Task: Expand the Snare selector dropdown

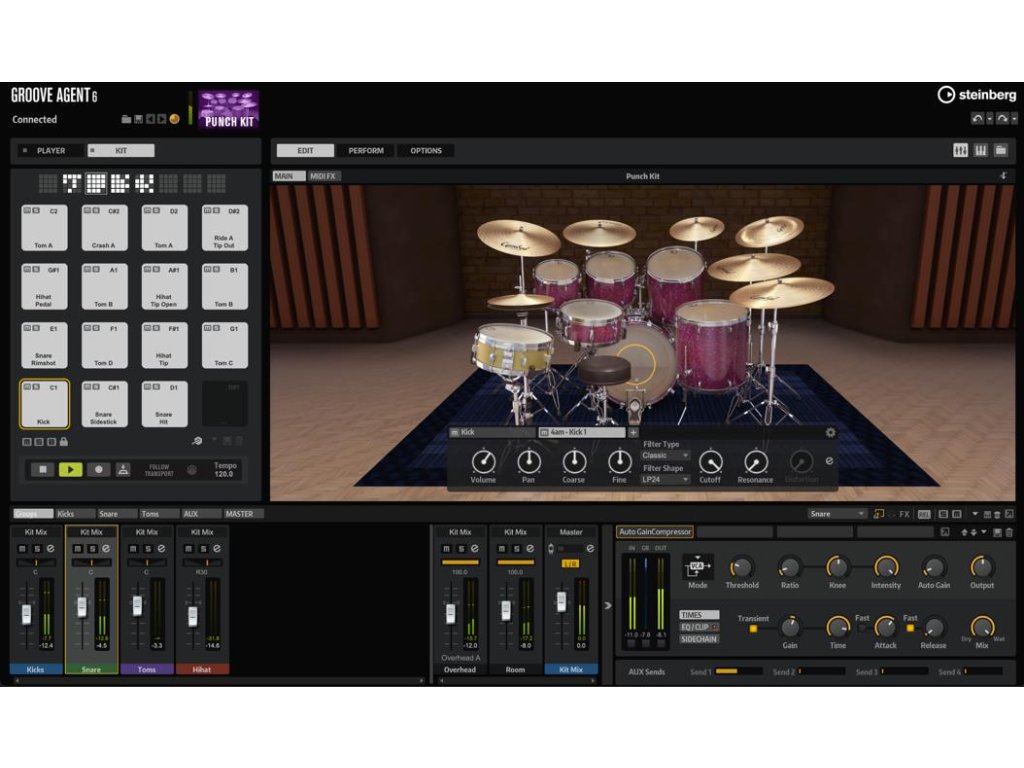Action: click(837, 514)
